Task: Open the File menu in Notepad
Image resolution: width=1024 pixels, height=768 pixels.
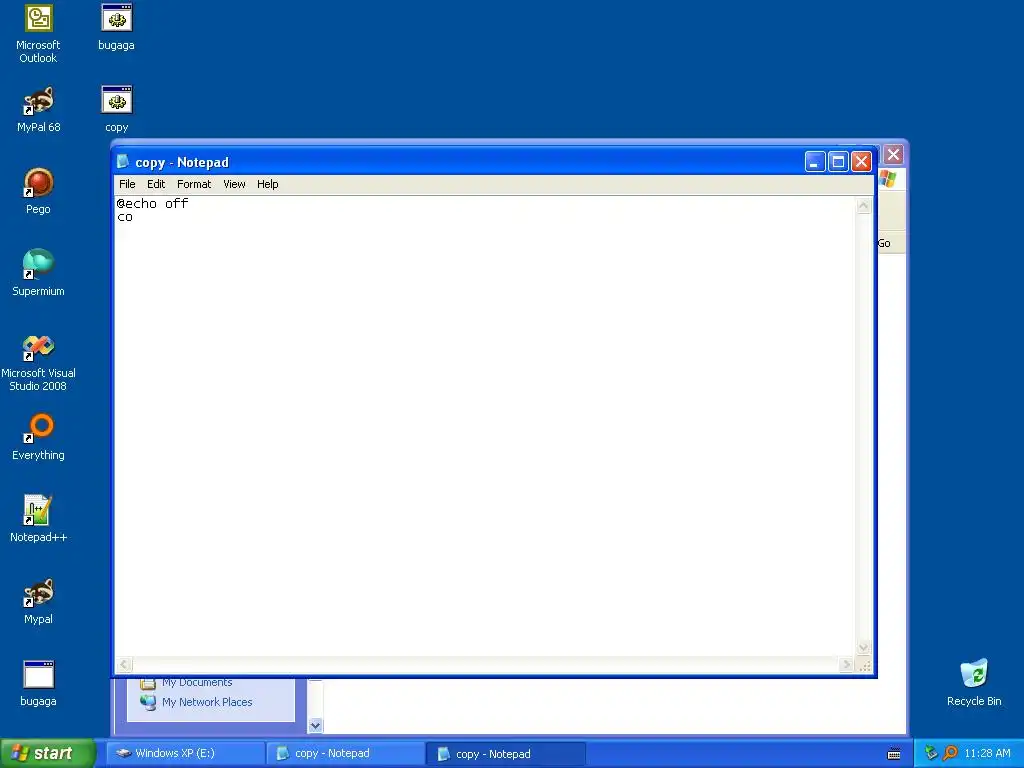Action: tap(127, 184)
